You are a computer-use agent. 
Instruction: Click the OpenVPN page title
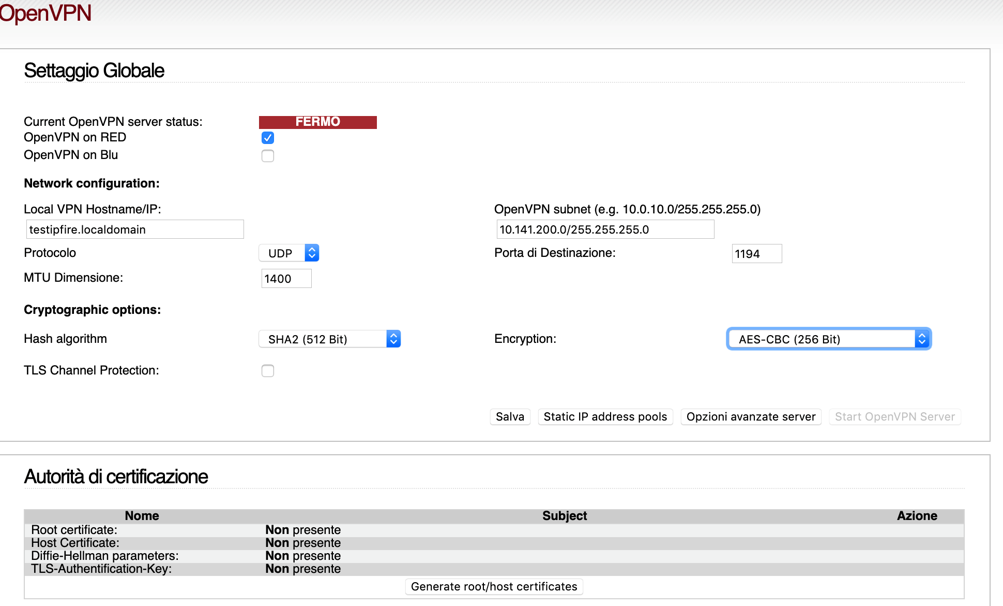coord(45,13)
